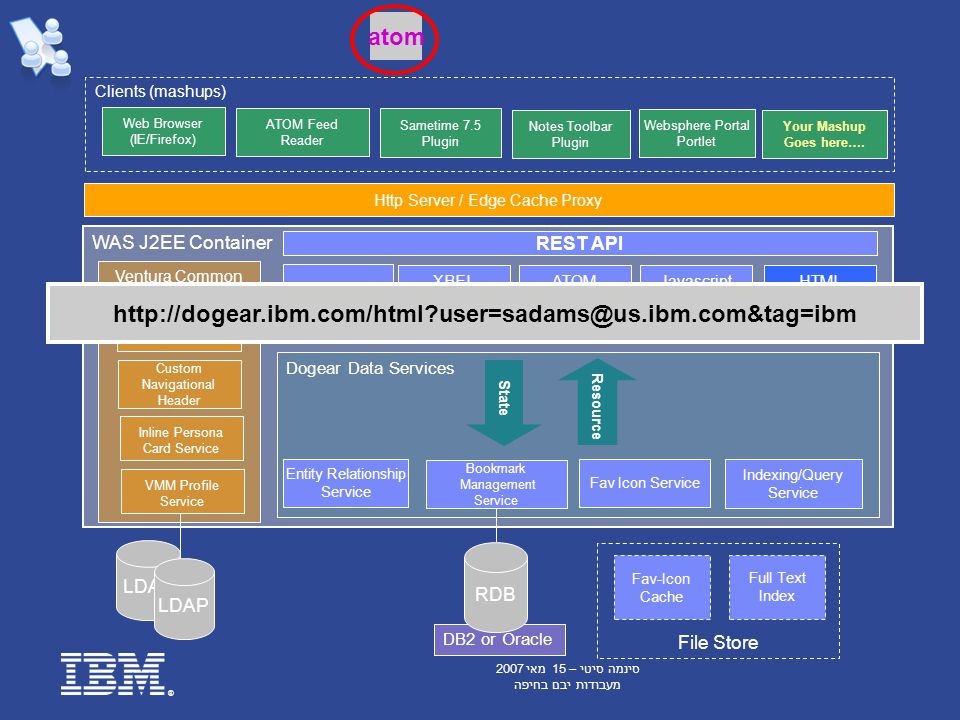Select the Custom Navigational Header box
This screenshot has width=960, height=720.
point(179,384)
